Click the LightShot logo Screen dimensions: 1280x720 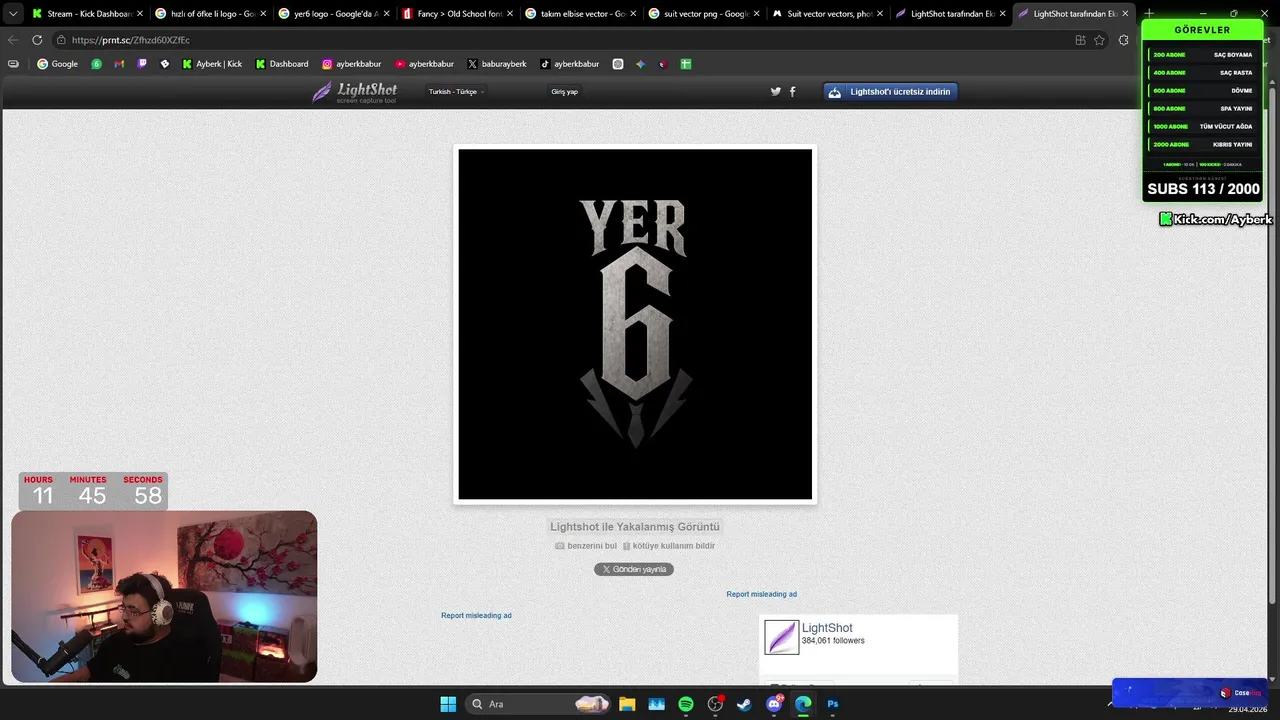click(x=354, y=92)
